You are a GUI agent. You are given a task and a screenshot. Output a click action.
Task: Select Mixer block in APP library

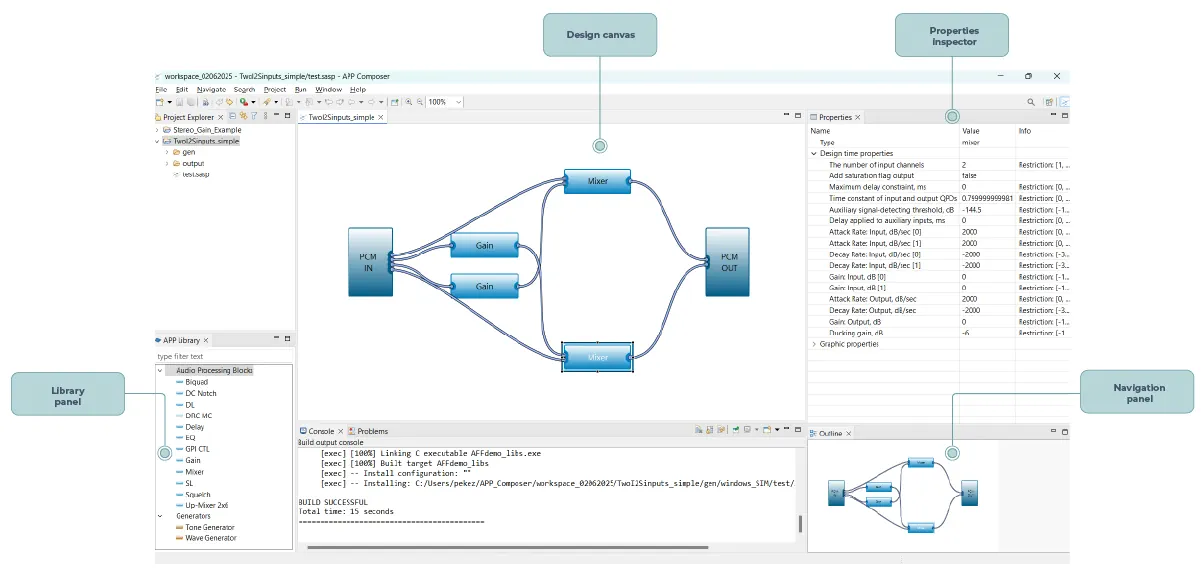195,471
